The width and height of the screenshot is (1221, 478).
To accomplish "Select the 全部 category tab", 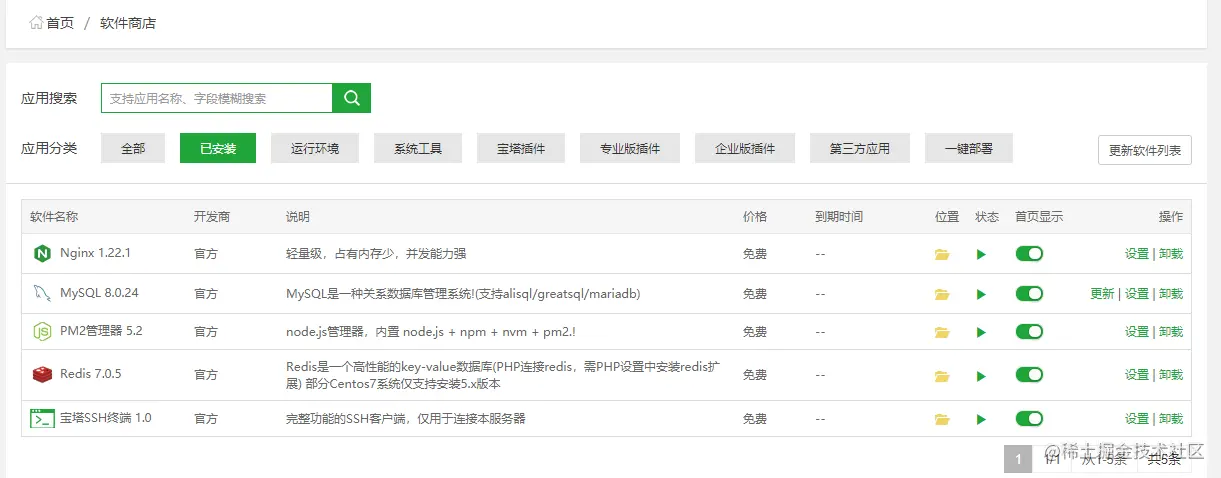I will tap(133, 148).
